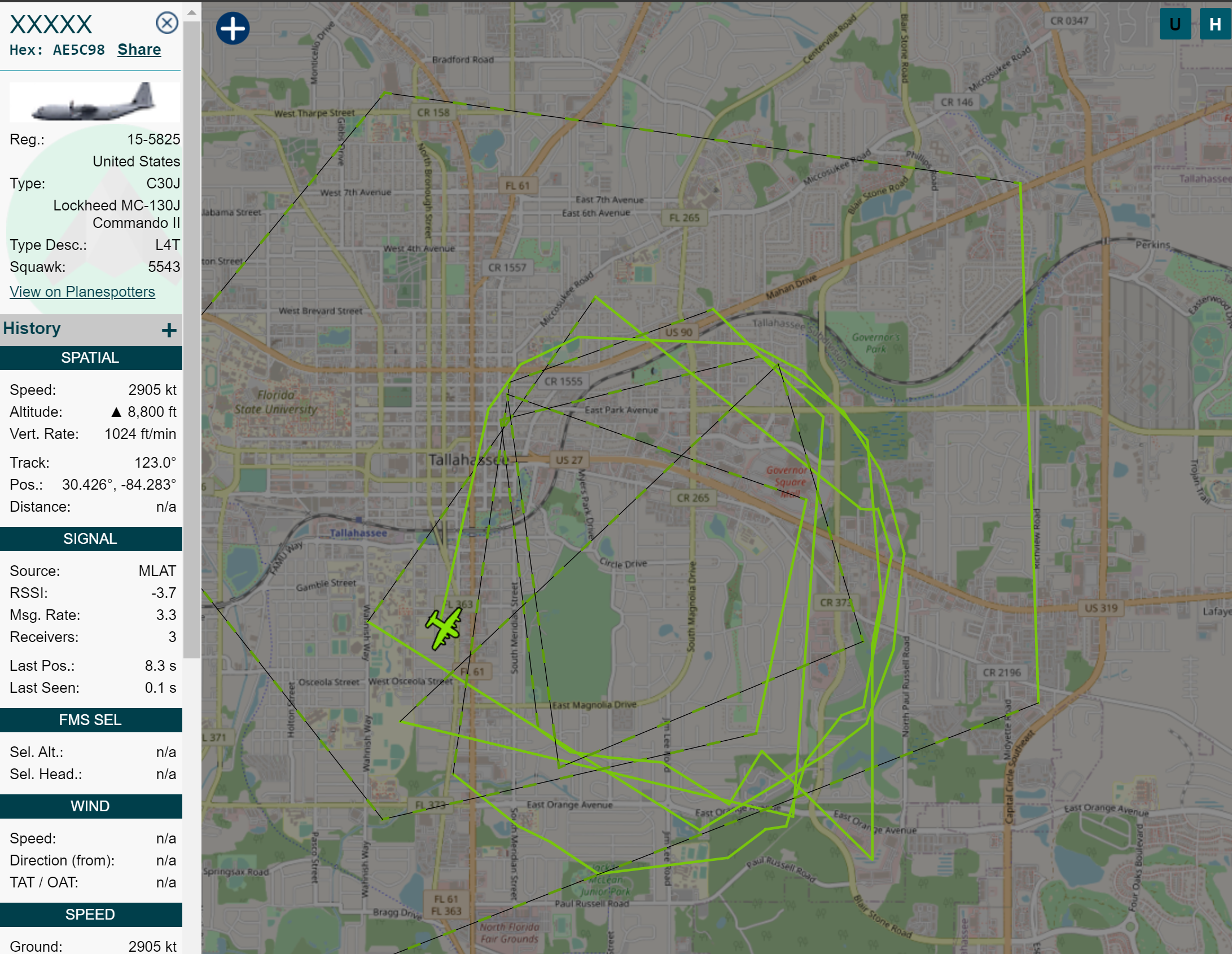Click the type code C30J

tap(163, 183)
